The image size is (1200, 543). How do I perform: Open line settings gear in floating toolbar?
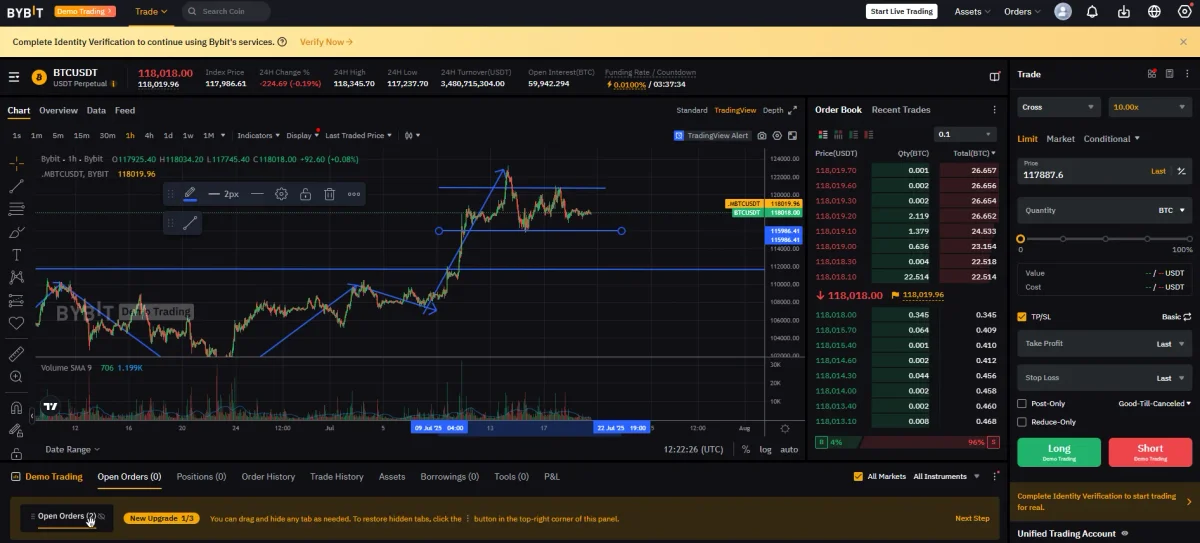281,194
